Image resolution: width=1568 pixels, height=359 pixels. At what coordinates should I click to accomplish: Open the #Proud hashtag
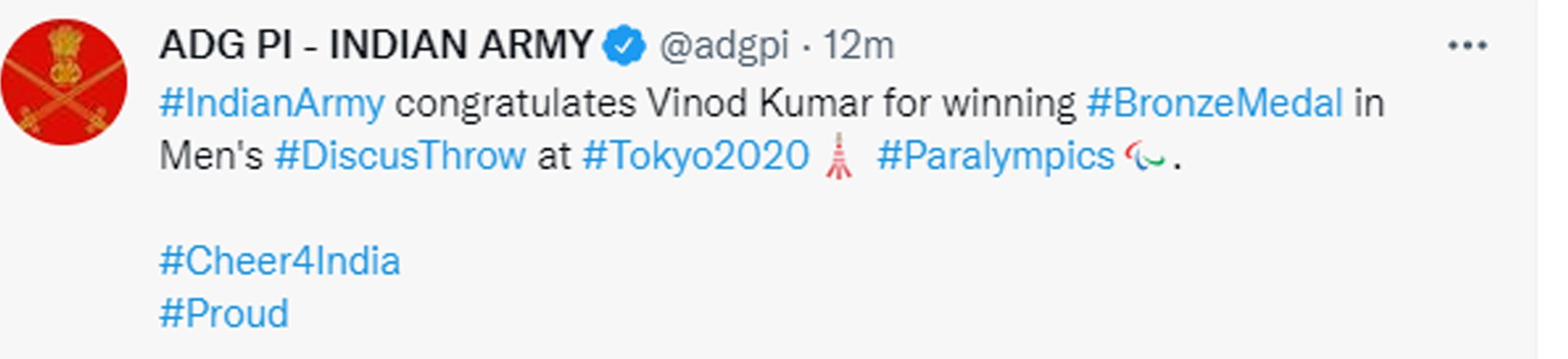pos(224,314)
